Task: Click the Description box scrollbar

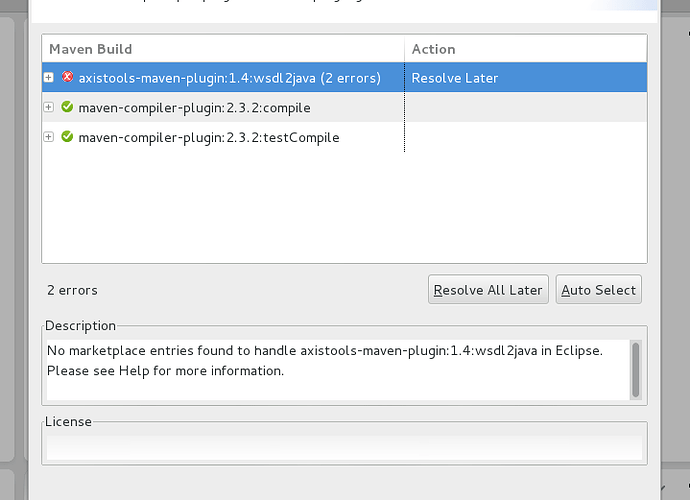Action: (635, 370)
